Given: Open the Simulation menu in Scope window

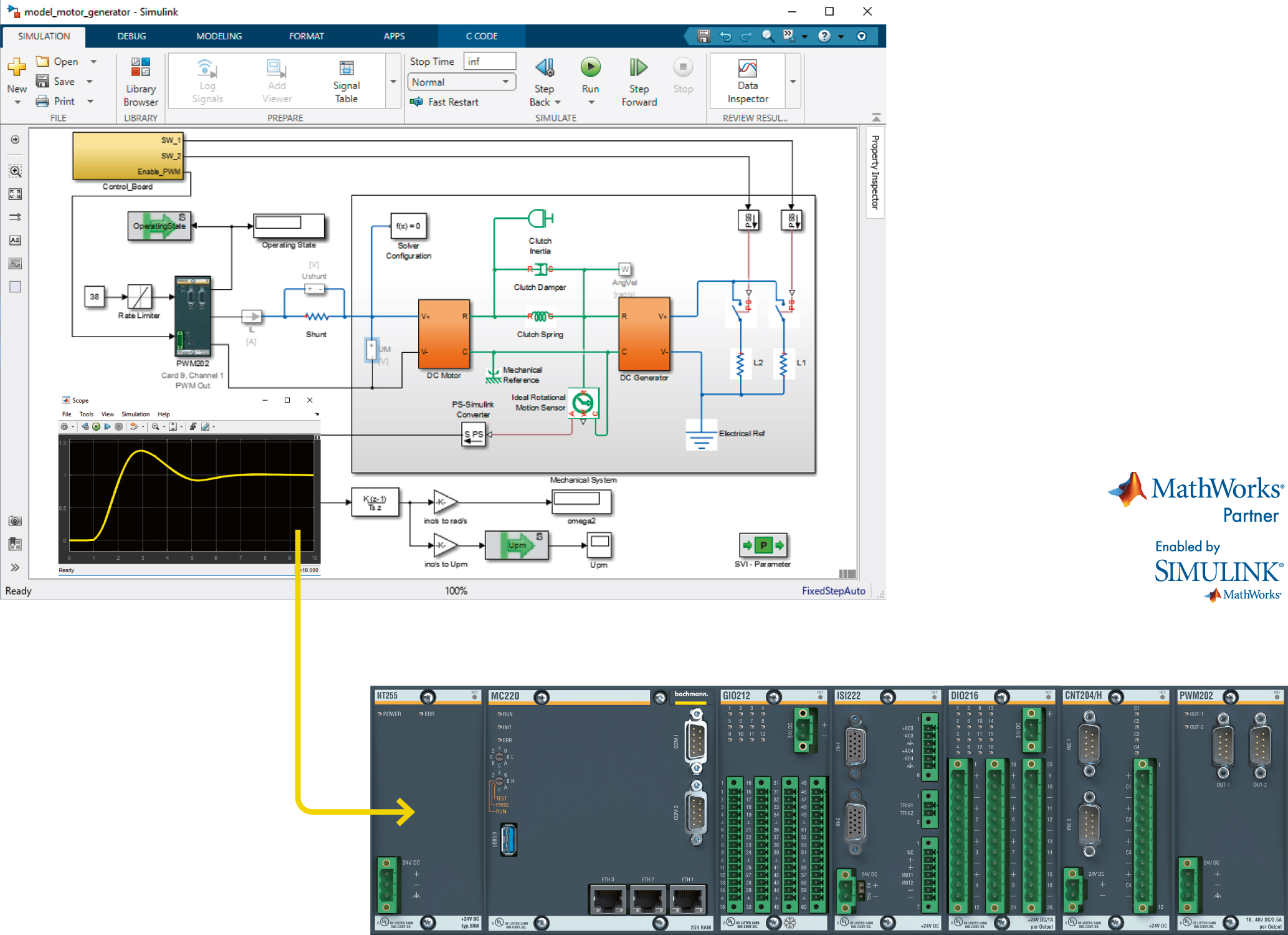Looking at the screenshot, I should 135,414.
